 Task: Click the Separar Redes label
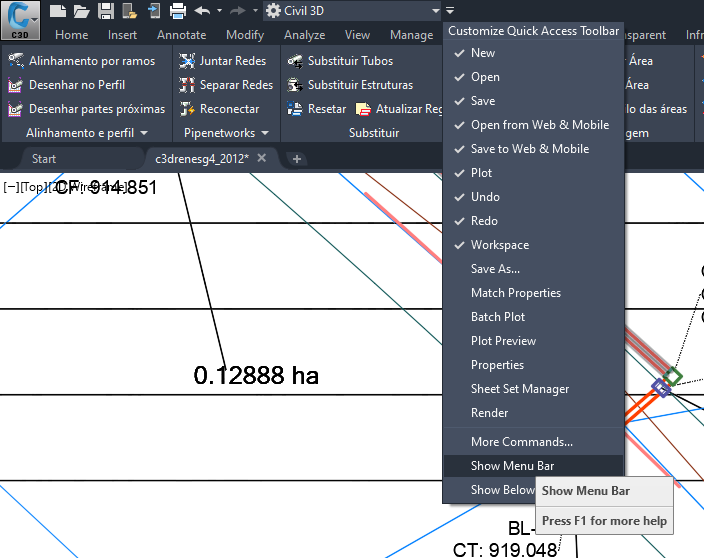pyautogui.click(x=236, y=85)
